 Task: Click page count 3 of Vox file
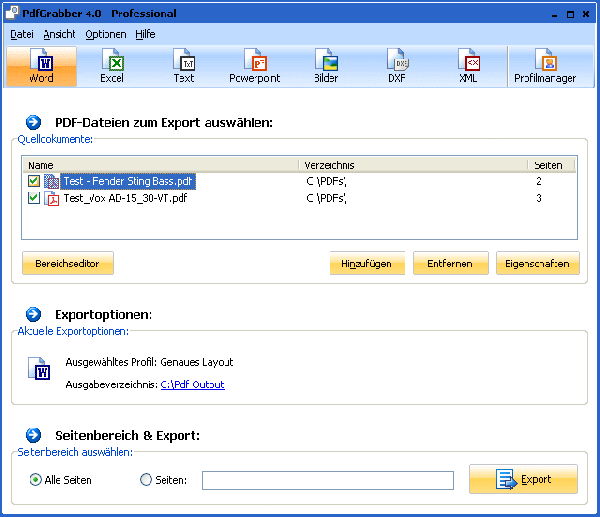(539, 198)
